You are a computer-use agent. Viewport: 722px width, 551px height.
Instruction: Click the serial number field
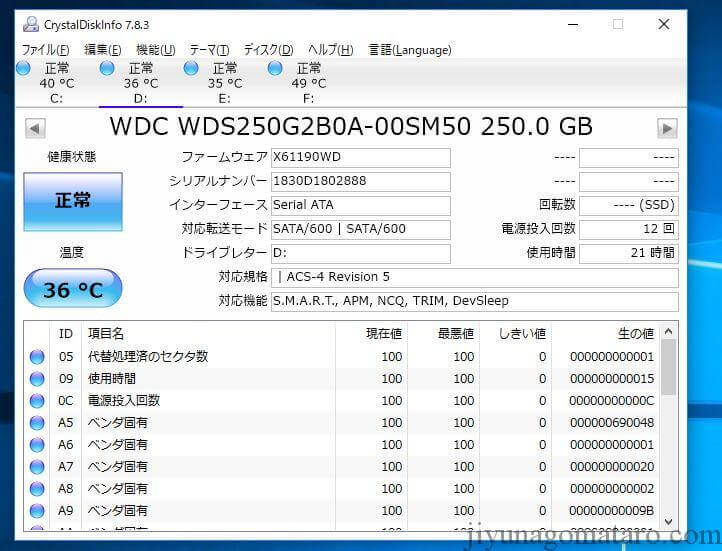[x=360, y=181]
